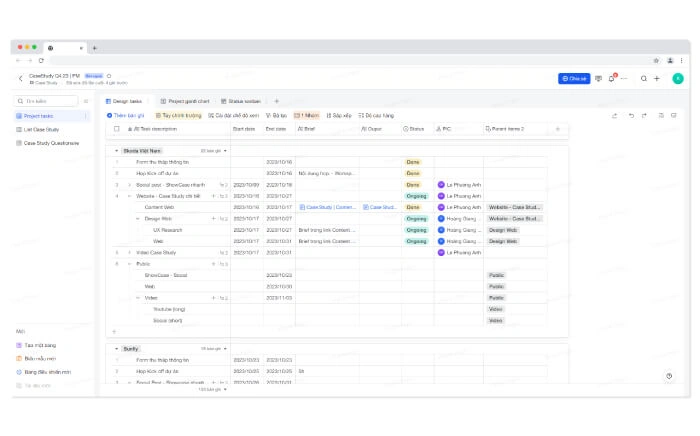Click the back arrow beside CaseStudy title
This screenshot has width=700, height=436.
click(x=21, y=78)
